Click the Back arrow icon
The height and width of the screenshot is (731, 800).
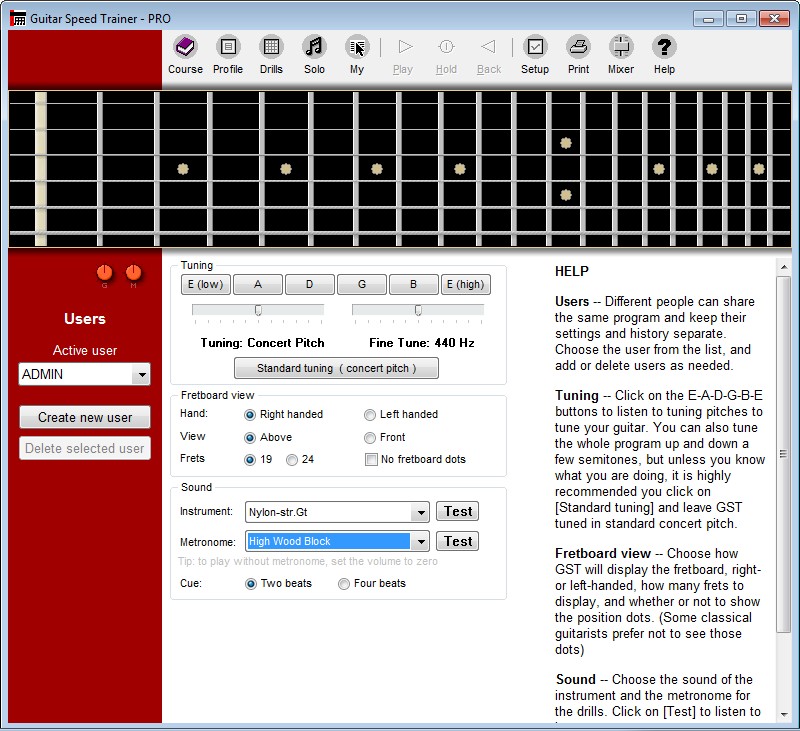(488, 47)
